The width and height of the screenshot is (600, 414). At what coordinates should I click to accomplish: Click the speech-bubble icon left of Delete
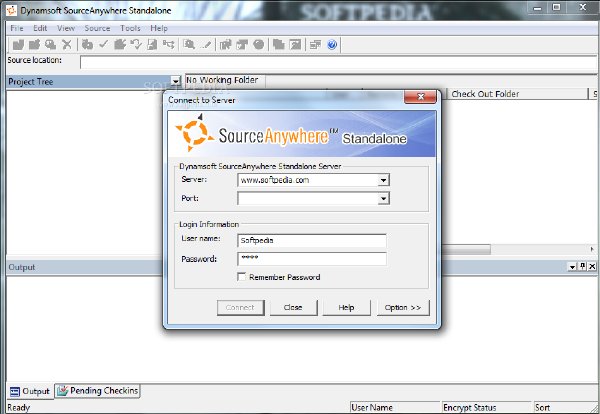click(51, 45)
